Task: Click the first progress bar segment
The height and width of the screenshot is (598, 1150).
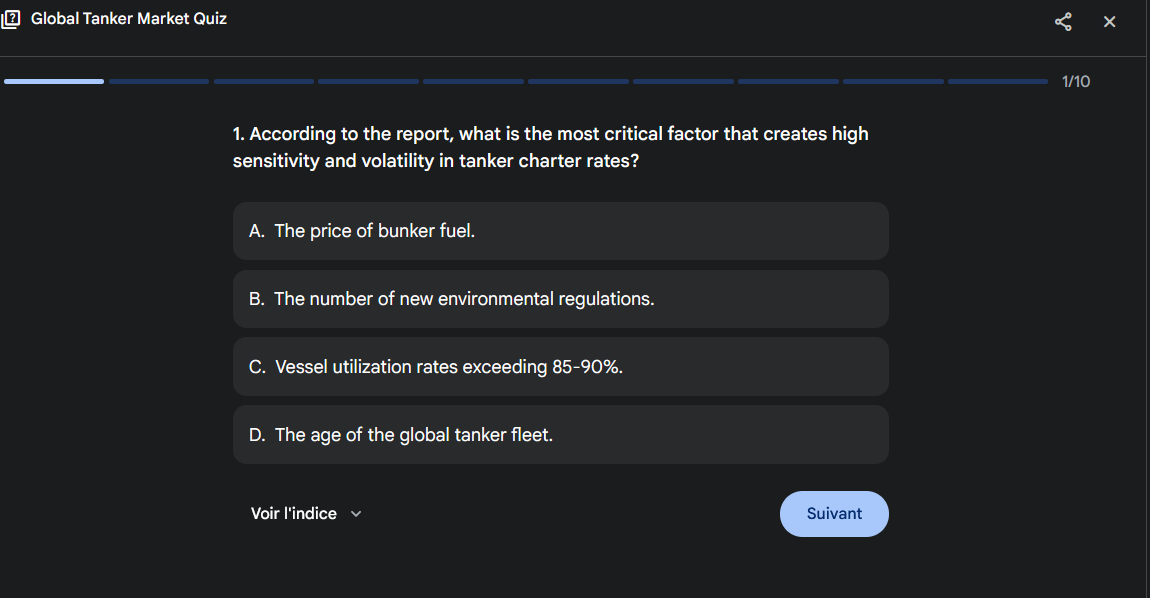Action: click(54, 81)
